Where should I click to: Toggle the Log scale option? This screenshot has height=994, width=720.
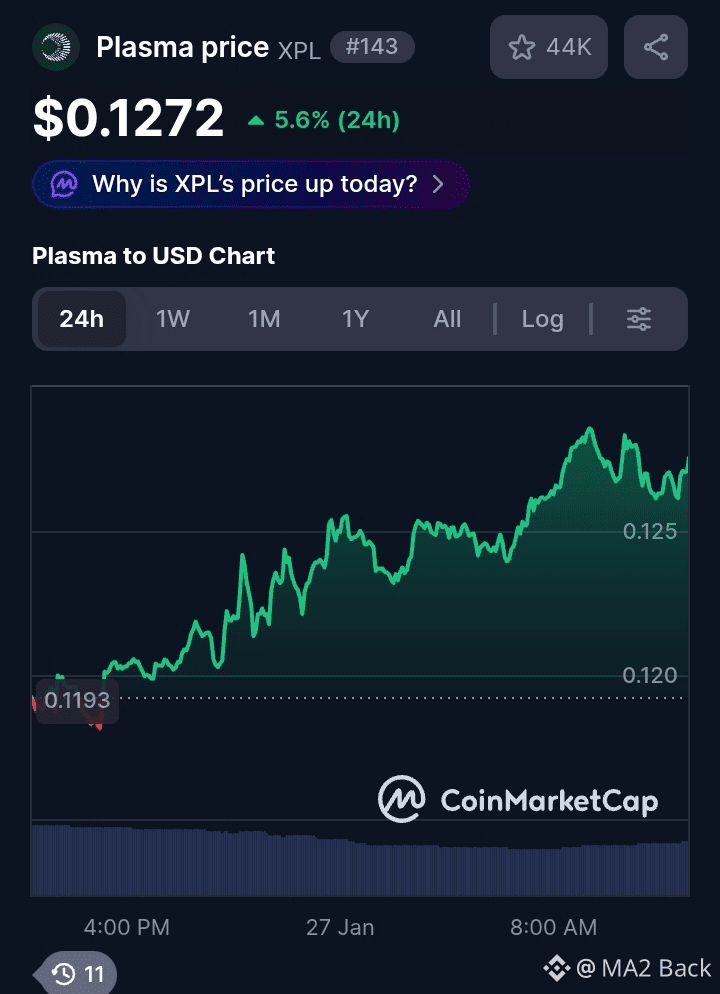click(x=542, y=319)
